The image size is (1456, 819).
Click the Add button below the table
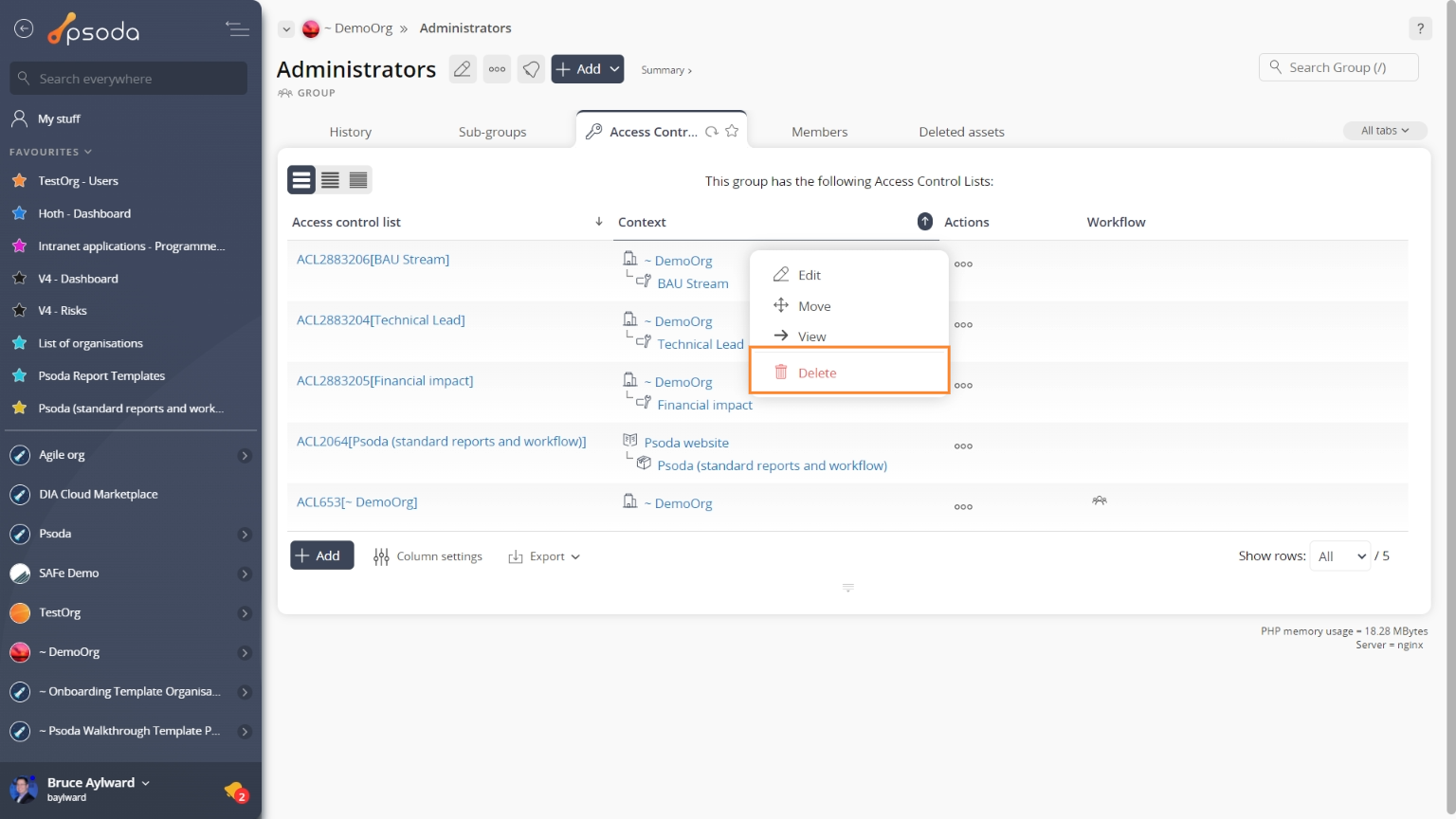[x=321, y=555]
